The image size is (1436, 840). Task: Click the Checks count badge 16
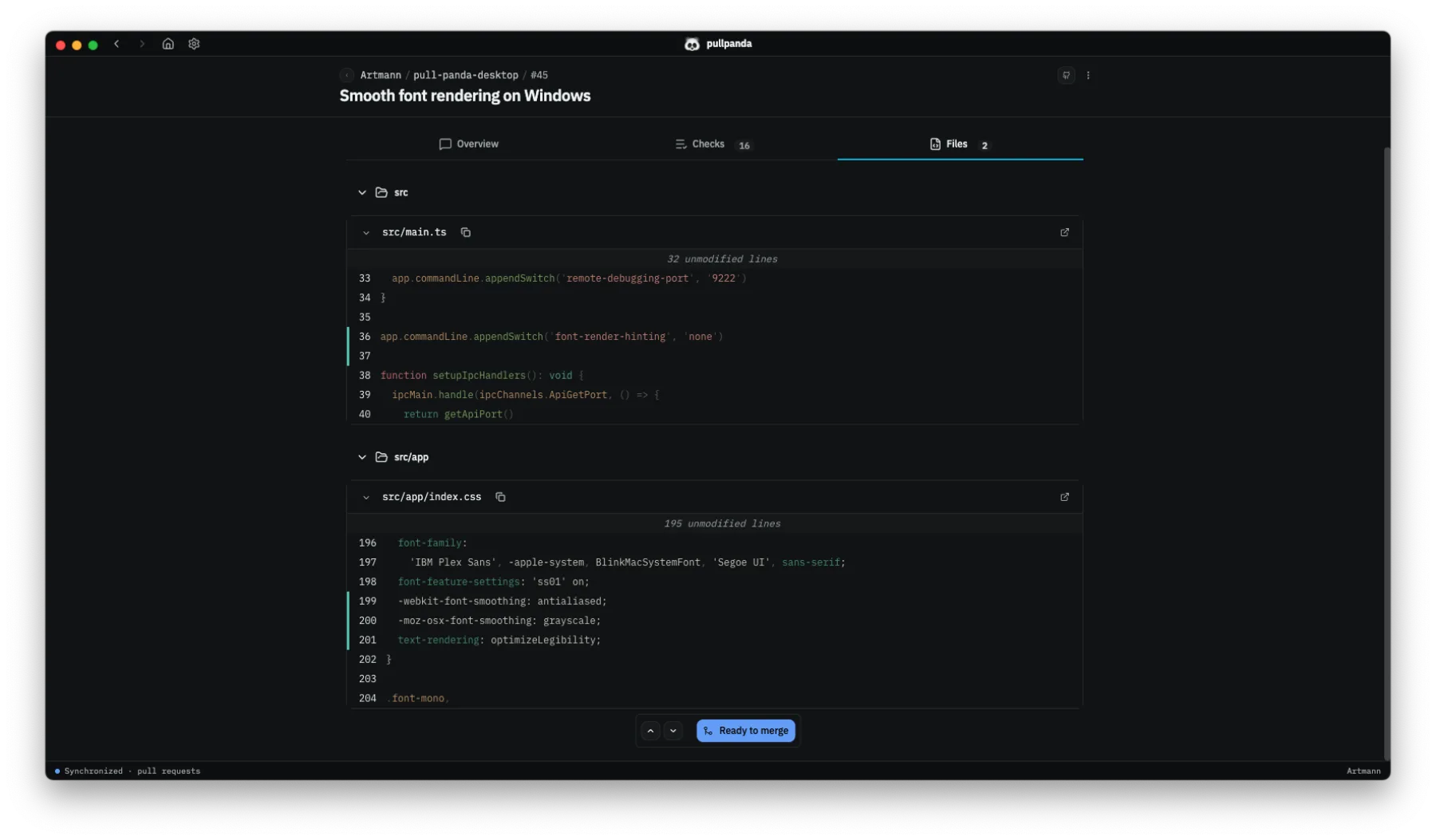[x=744, y=145]
